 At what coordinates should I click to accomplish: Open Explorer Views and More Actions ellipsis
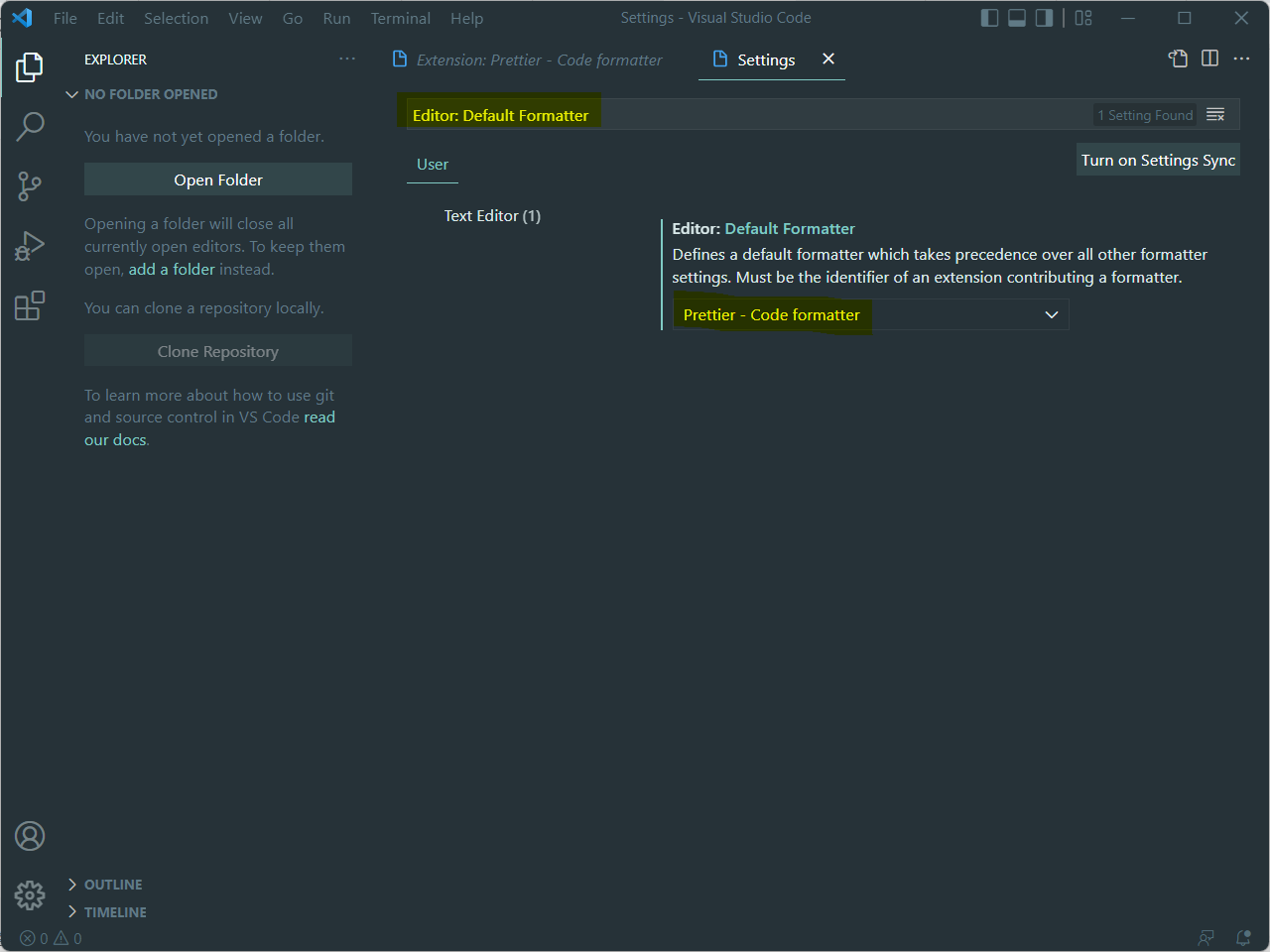click(x=347, y=59)
